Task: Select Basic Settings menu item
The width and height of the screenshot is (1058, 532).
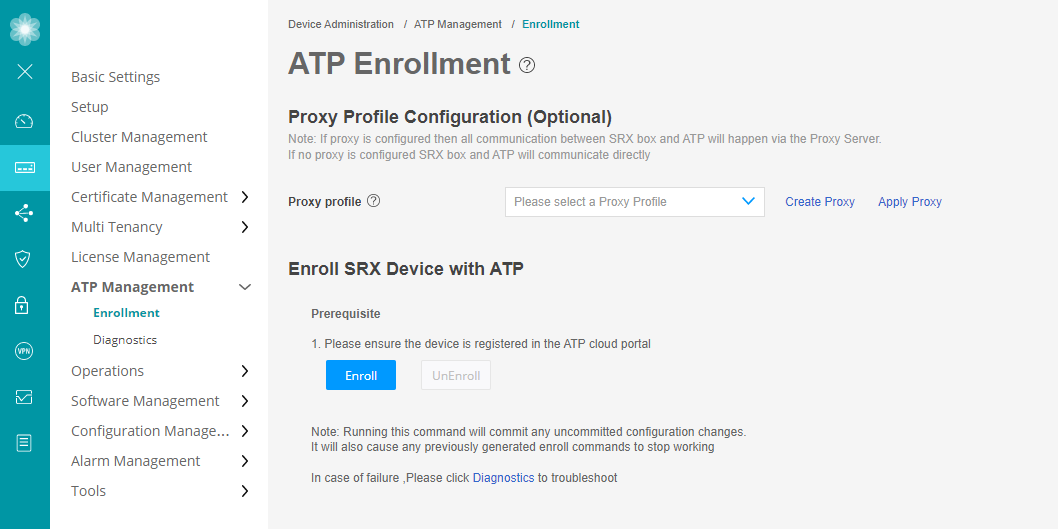Action: pos(115,77)
